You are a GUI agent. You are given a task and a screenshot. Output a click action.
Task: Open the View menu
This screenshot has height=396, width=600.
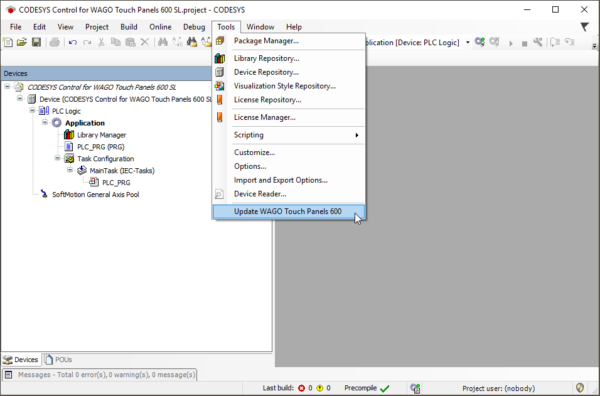[65, 27]
